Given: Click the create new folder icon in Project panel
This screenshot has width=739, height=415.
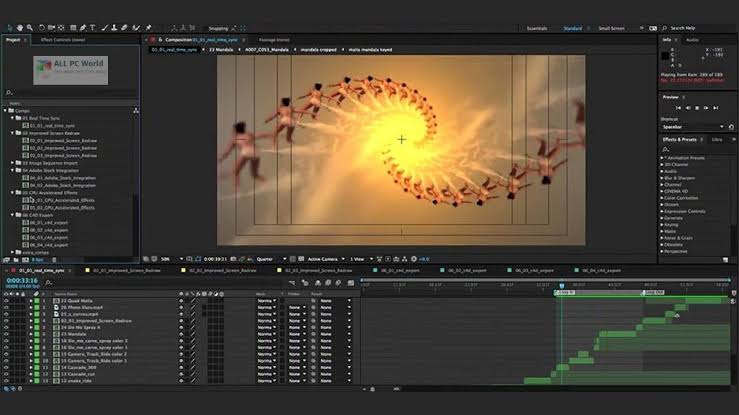Looking at the screenshot, I should [16, 260].
